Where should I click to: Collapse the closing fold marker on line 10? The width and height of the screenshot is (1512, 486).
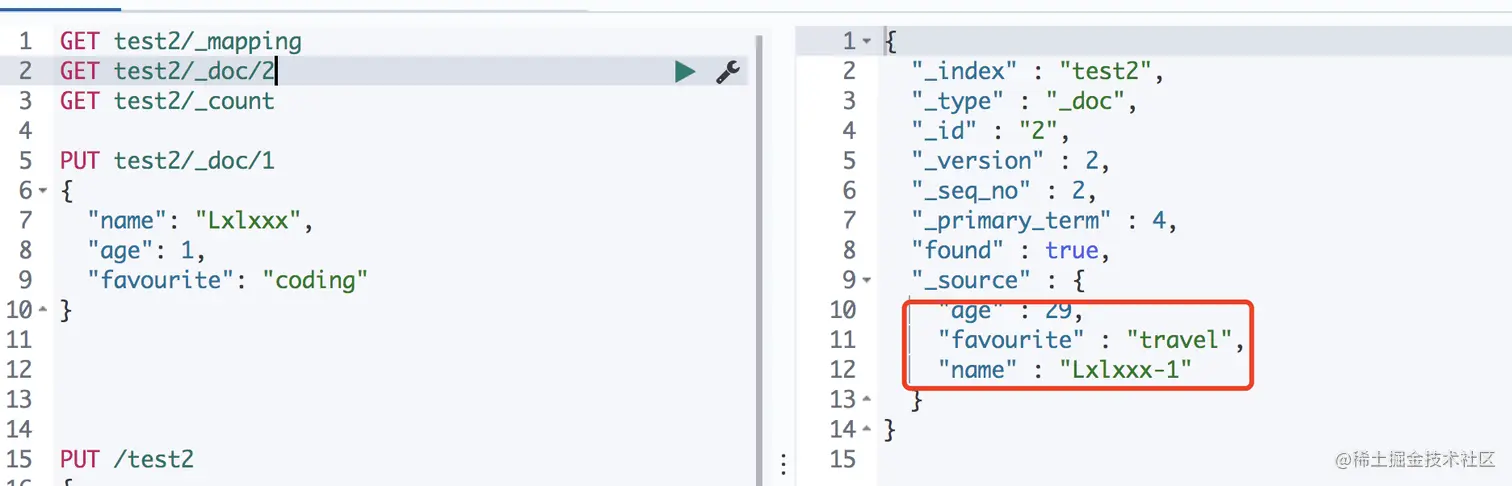43,310
